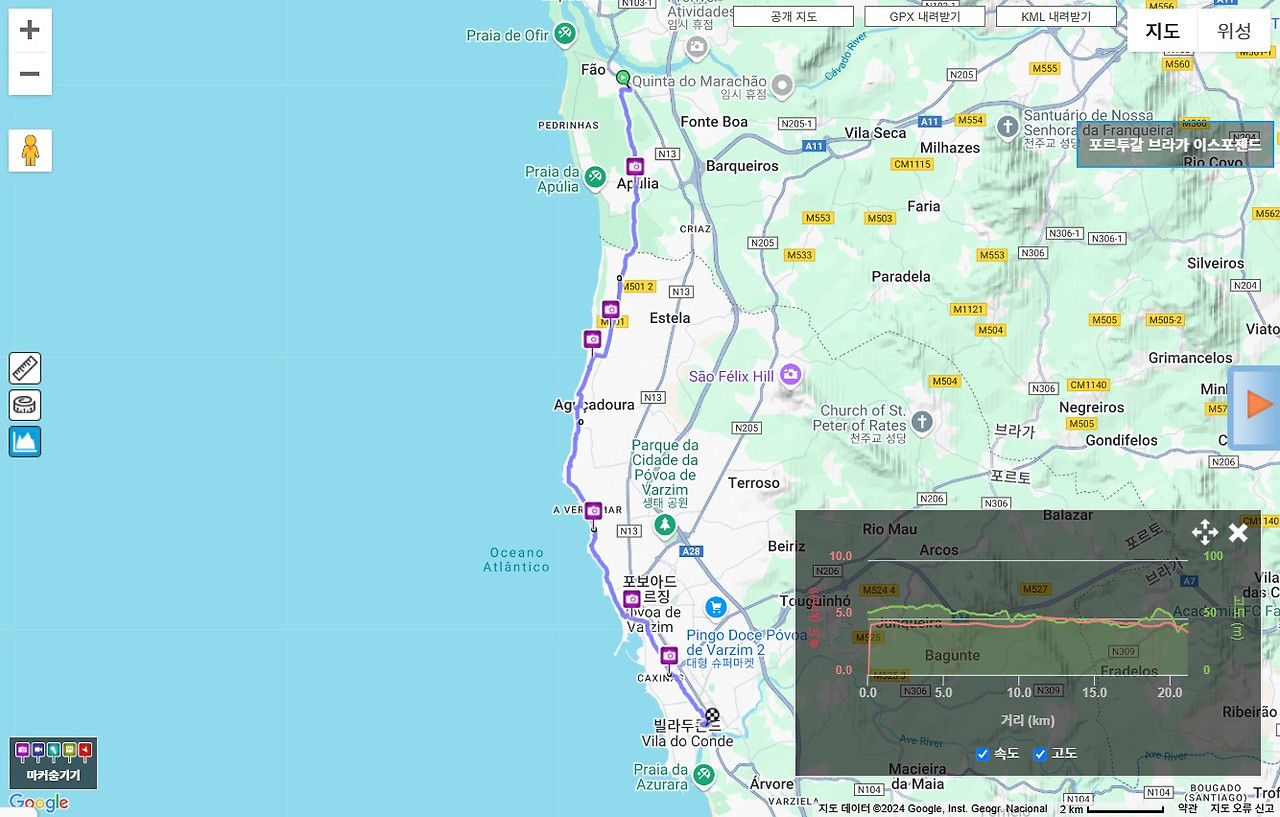The width and height of the screenshot is (1280, 817).
Task: Click the 포르투갈 브라가 이스포젠드 title box
Action: (x=1175, y=145)
